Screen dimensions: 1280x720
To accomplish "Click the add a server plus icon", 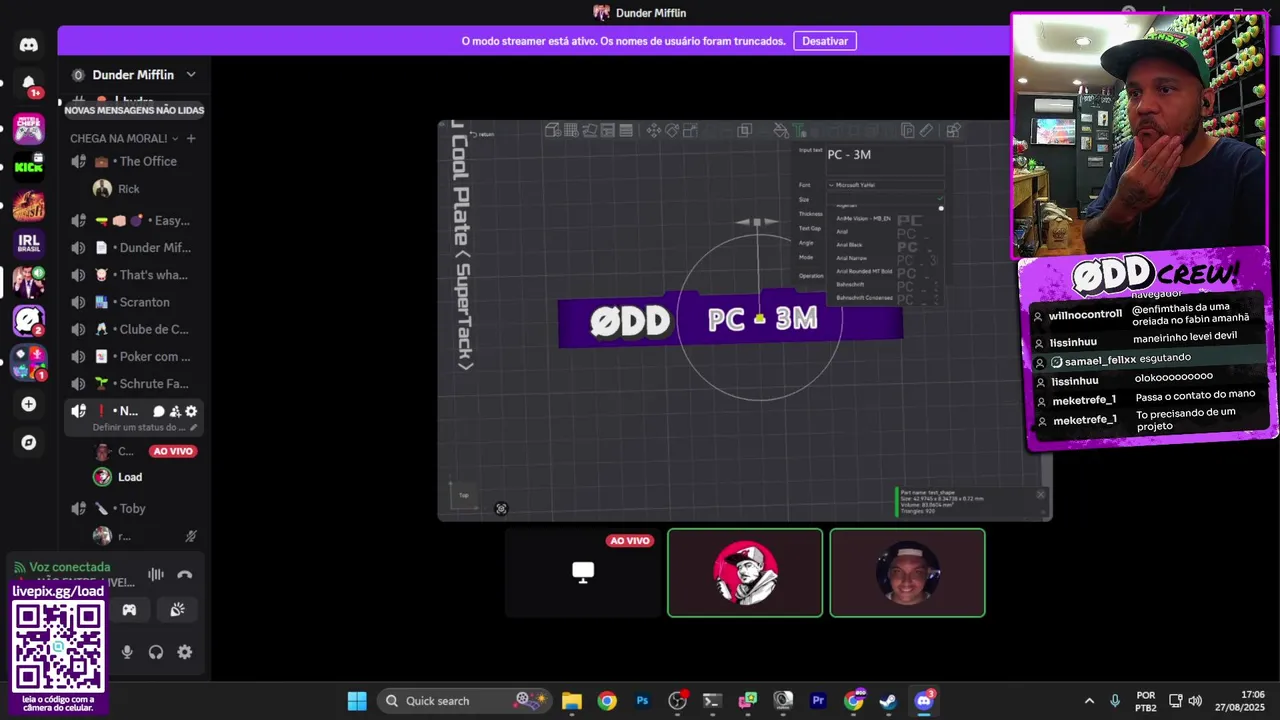I will 28,404.
